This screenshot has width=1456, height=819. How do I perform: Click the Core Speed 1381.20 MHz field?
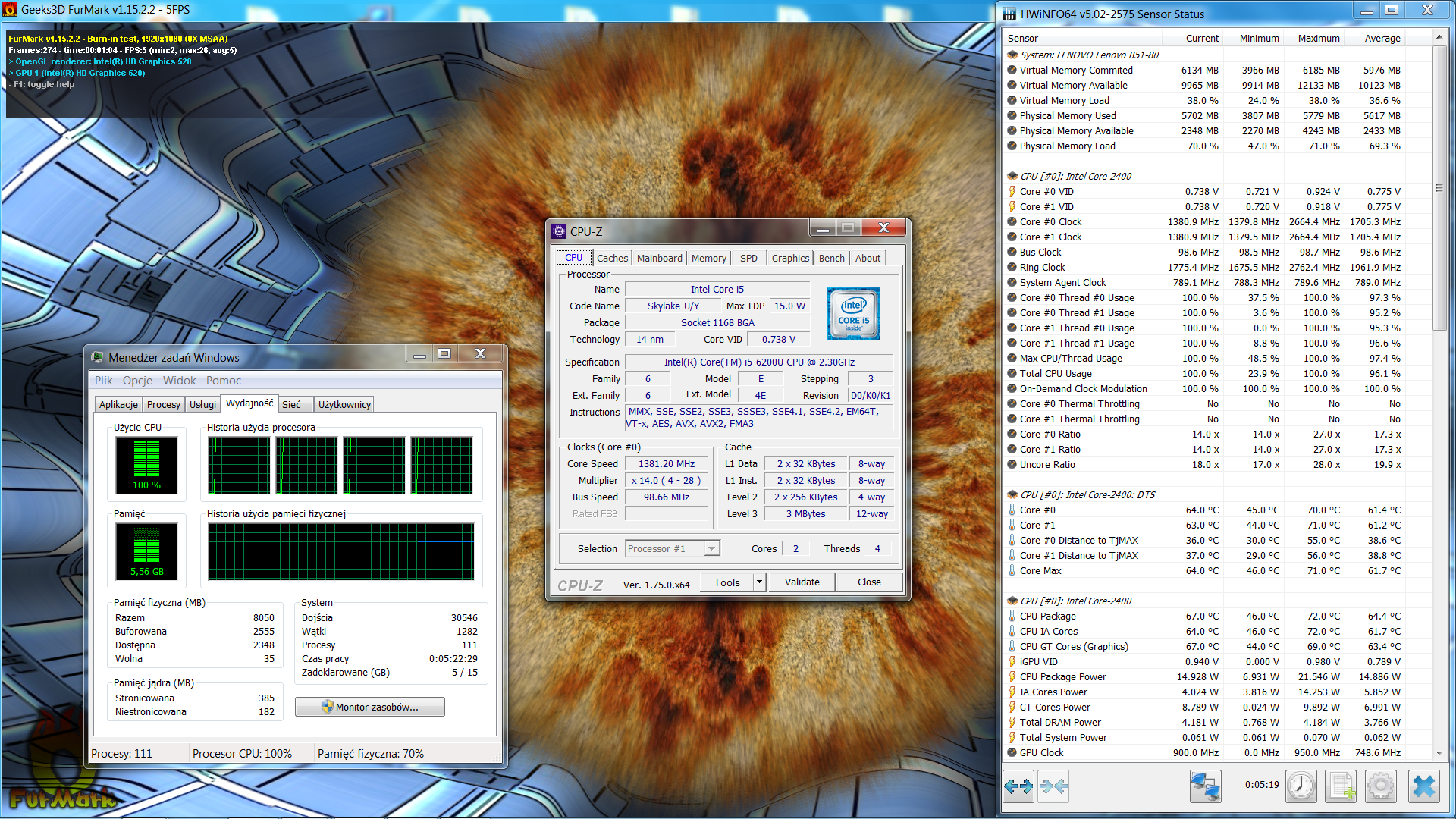(x=667, y=464)
